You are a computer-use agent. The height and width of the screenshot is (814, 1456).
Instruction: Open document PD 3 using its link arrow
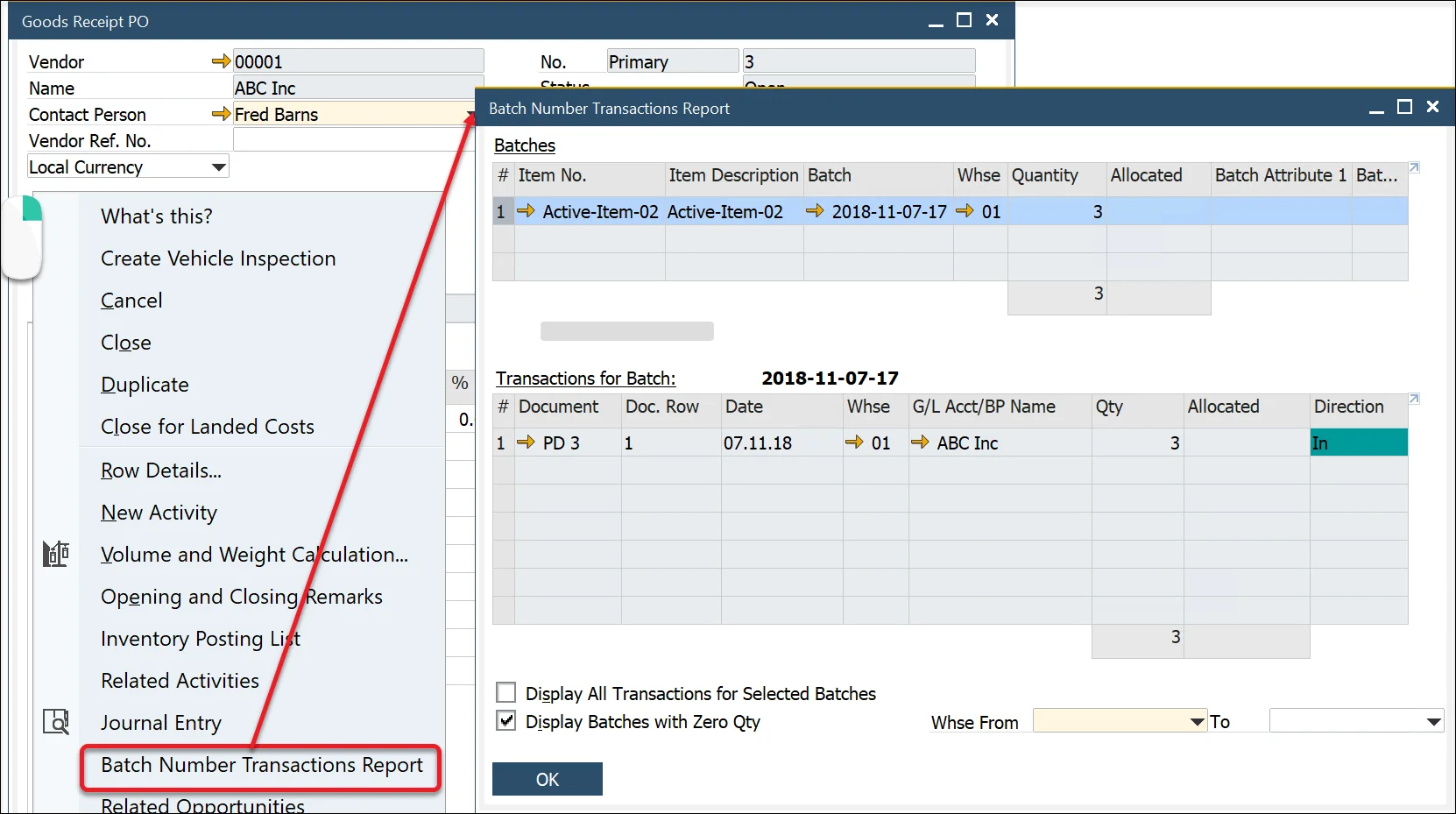click(x=525, y=442)
